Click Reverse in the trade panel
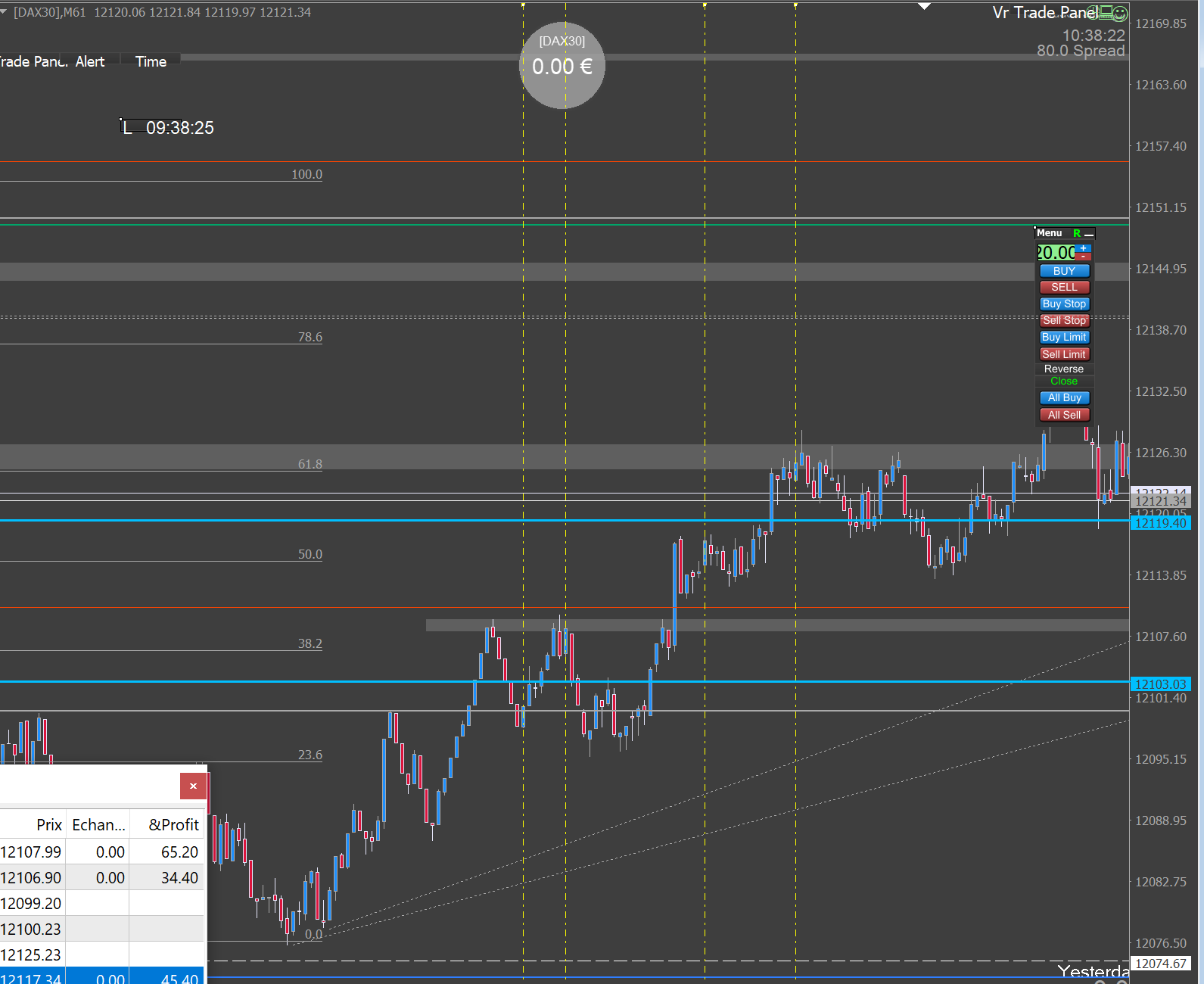This screenshot has width=1204, height=984. pyautogui.click(x=1064, y=369)
